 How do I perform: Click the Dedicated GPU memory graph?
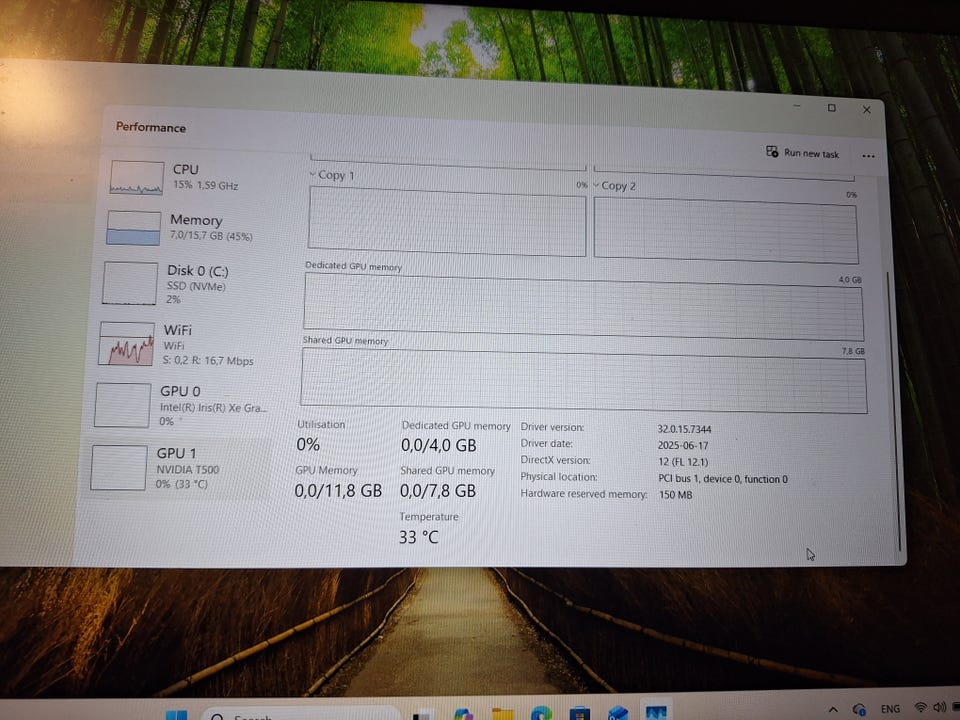(x=583, y=308)
